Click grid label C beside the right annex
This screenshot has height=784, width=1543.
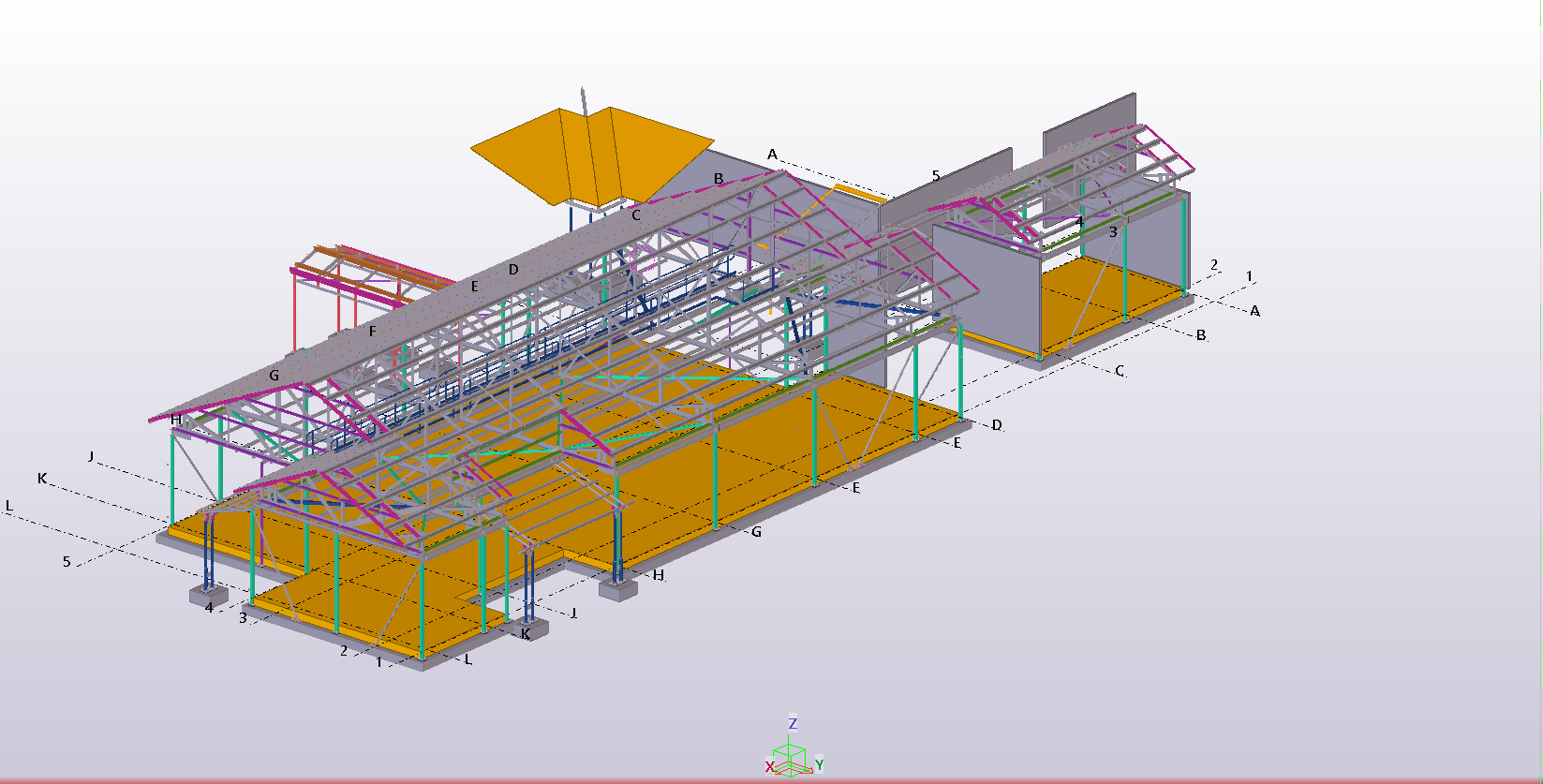tap(1120, 371)
